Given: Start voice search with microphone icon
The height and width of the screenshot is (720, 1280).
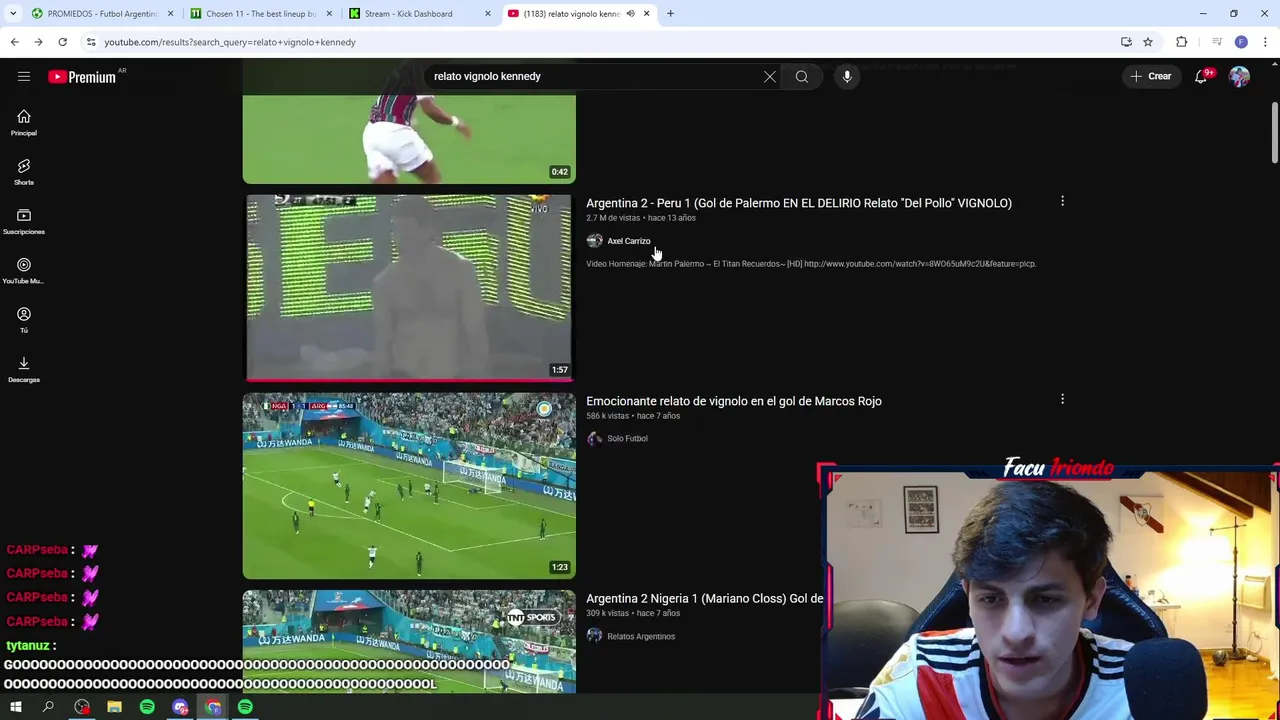Looking at the screenshot, I should click(x=847, y=76).
